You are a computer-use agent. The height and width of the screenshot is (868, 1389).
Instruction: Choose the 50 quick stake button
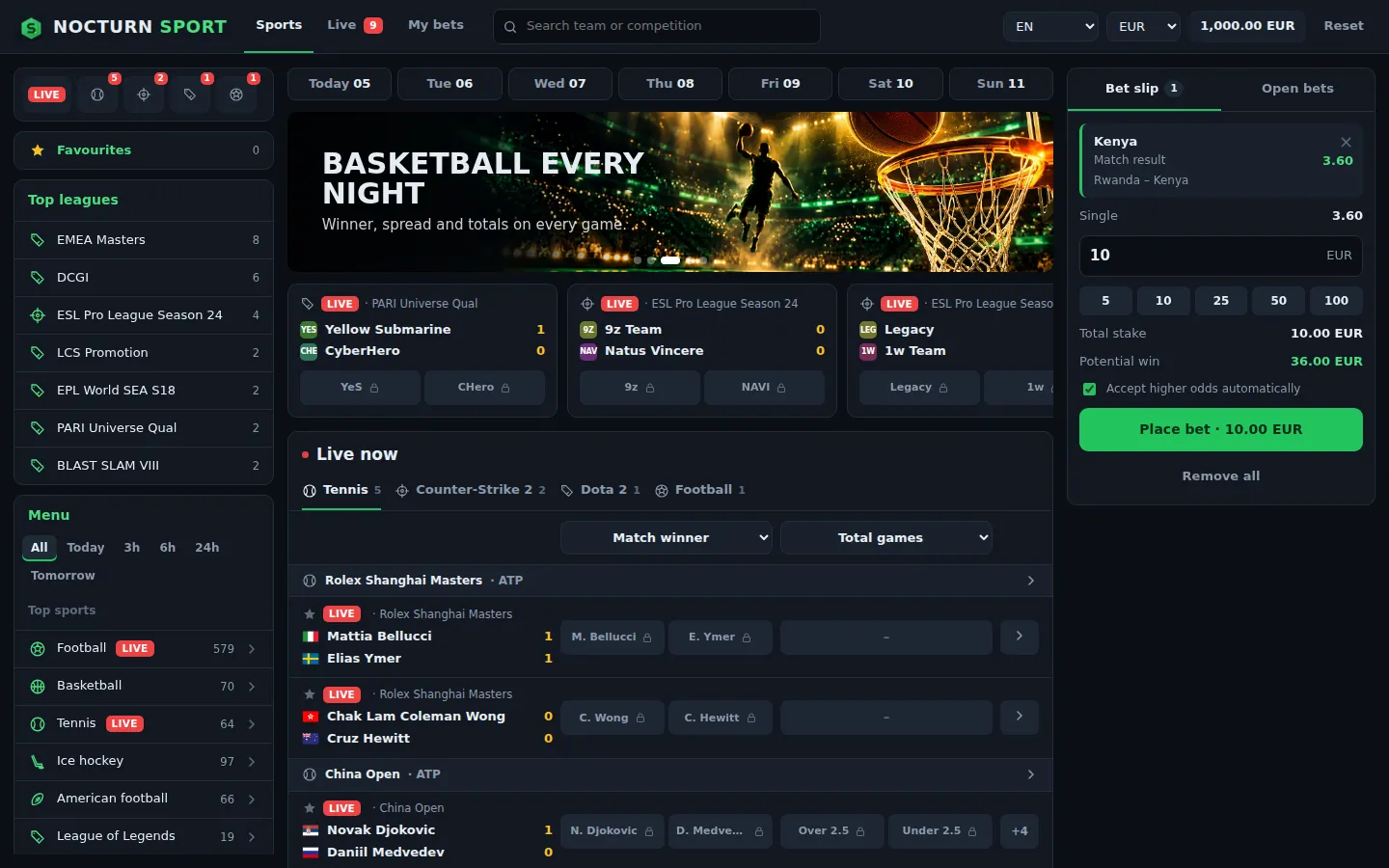[x=1279, y=301]
